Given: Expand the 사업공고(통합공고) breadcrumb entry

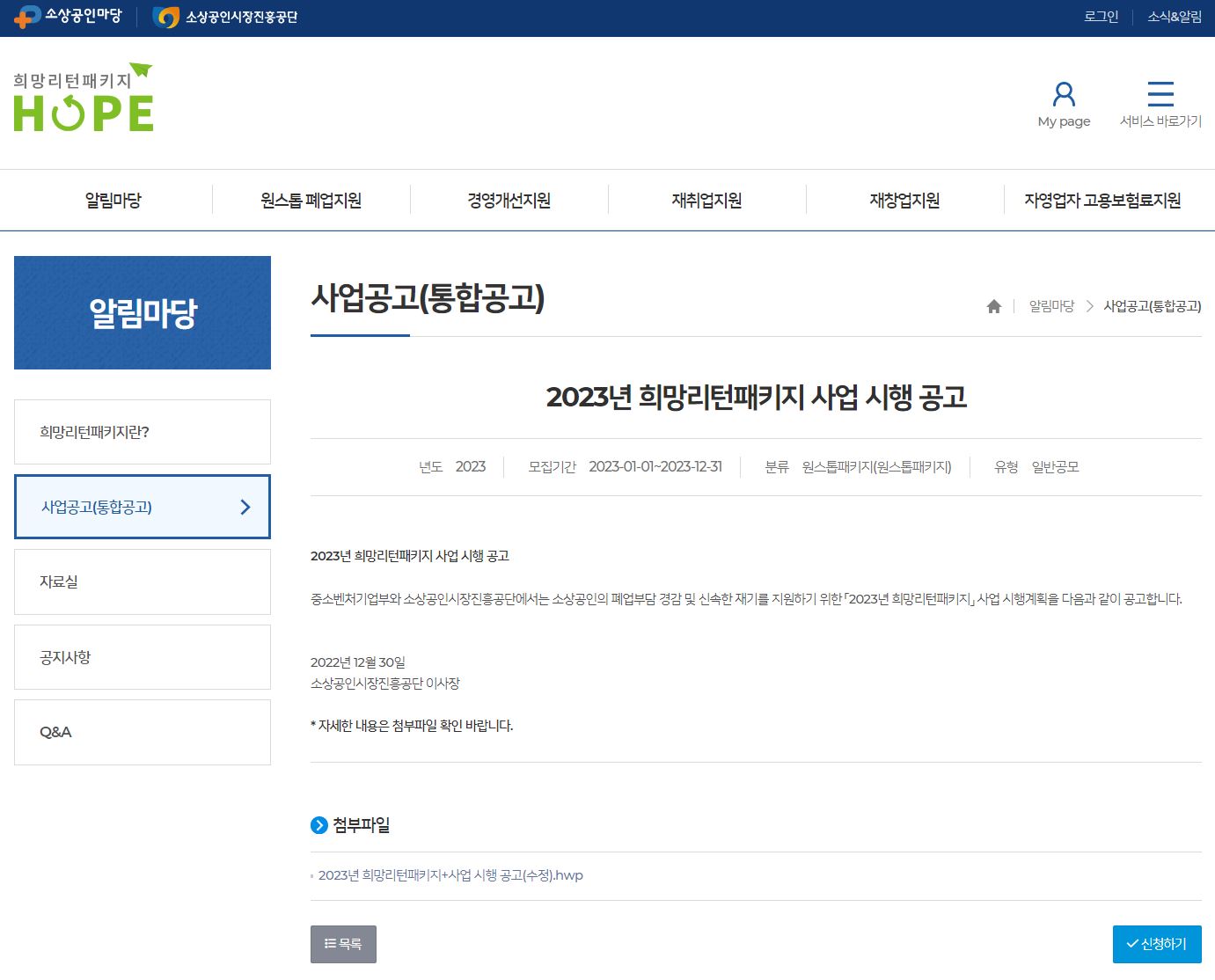Looking at the screenshot, I should [1153, 306].
